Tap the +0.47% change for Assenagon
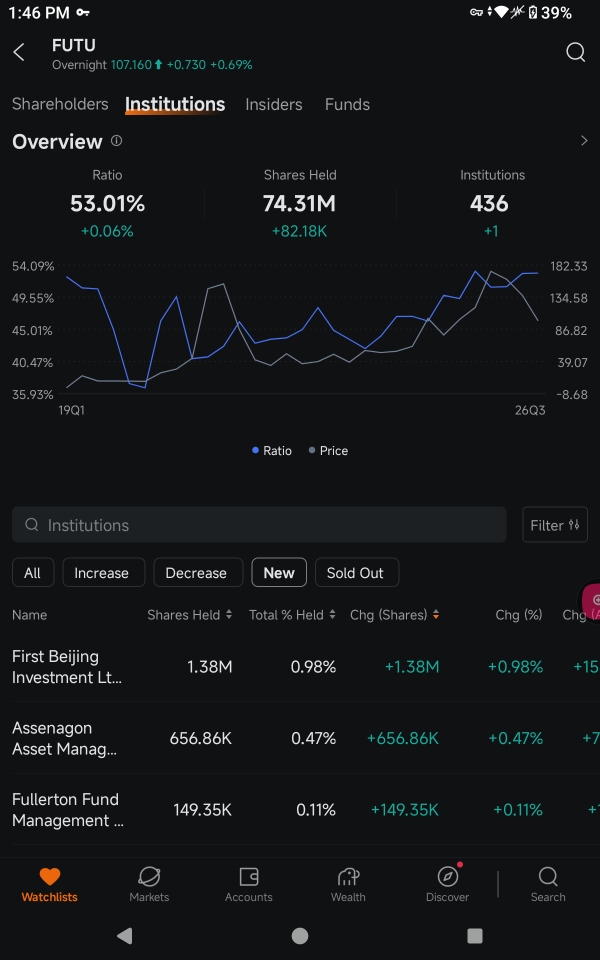The width and height of the screenshot is (600, 960). point(516,738)
